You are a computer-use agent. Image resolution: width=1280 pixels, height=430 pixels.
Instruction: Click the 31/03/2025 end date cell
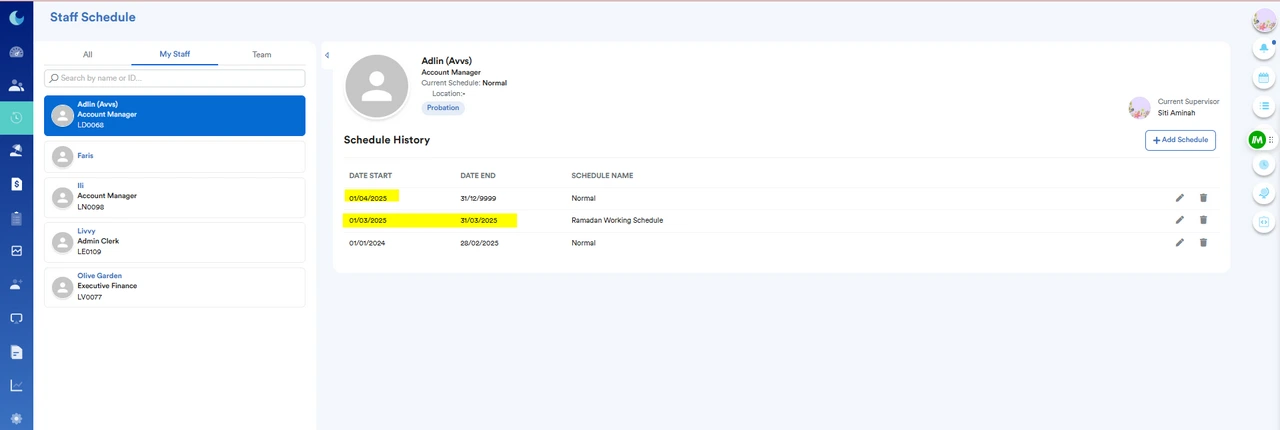[x=479, y=220]
